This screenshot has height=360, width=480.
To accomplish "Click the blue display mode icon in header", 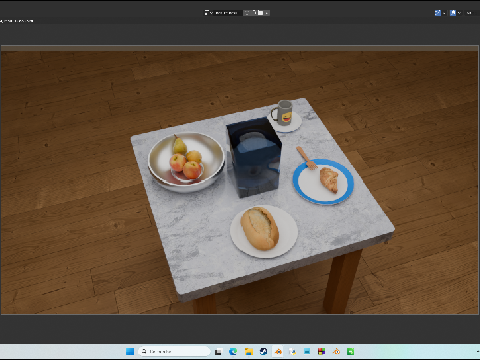I will 438,13.
